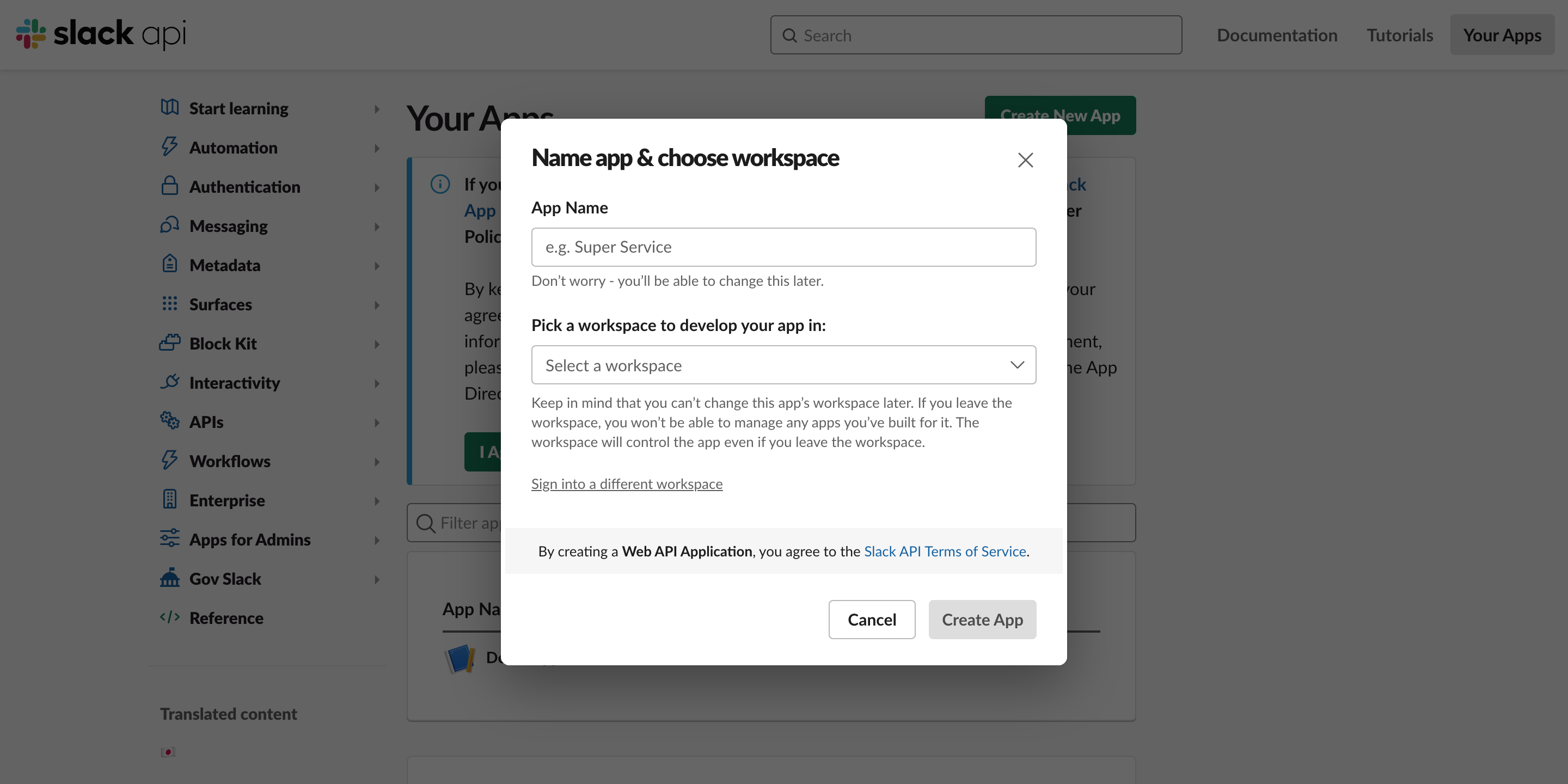The image size is (1568, 784).
Task: Open the Your Apps tab
Action: [x=1502, y=35]
